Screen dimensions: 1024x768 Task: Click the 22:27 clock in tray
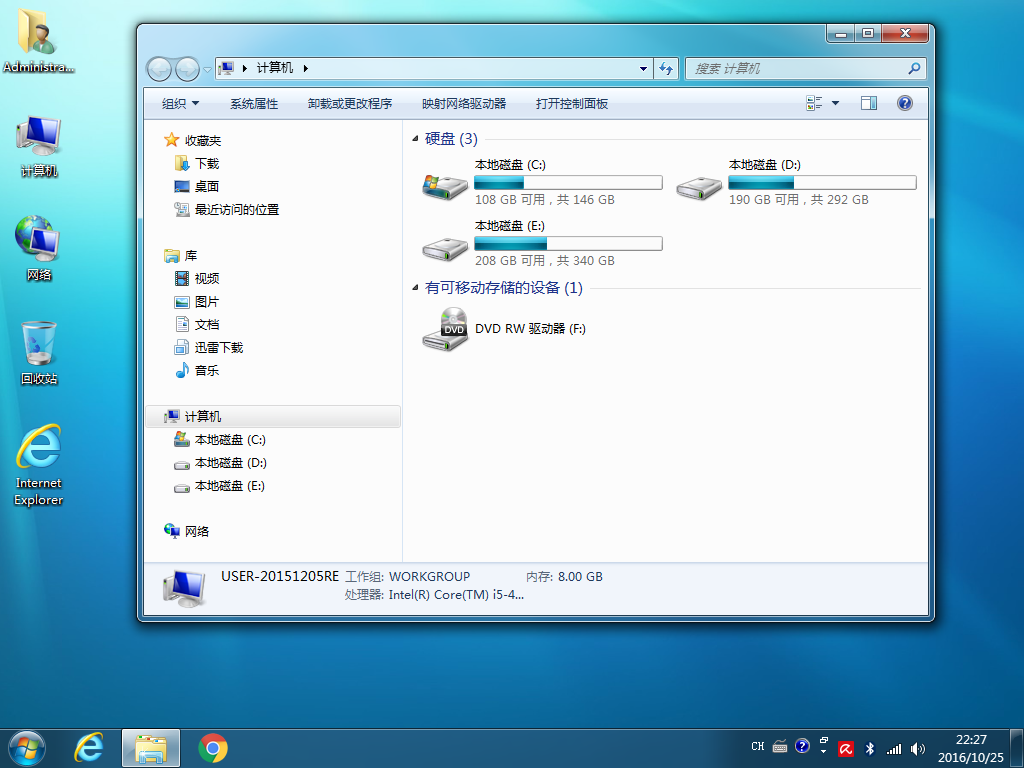point(971,739)
